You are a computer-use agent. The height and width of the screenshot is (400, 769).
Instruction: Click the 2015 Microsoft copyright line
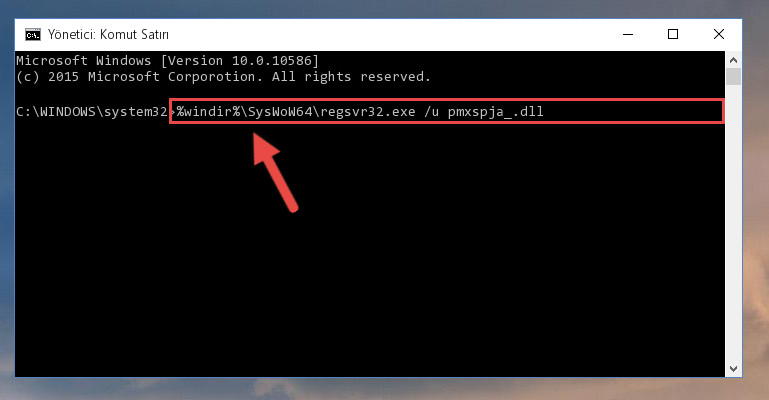[x=223, y=77]
